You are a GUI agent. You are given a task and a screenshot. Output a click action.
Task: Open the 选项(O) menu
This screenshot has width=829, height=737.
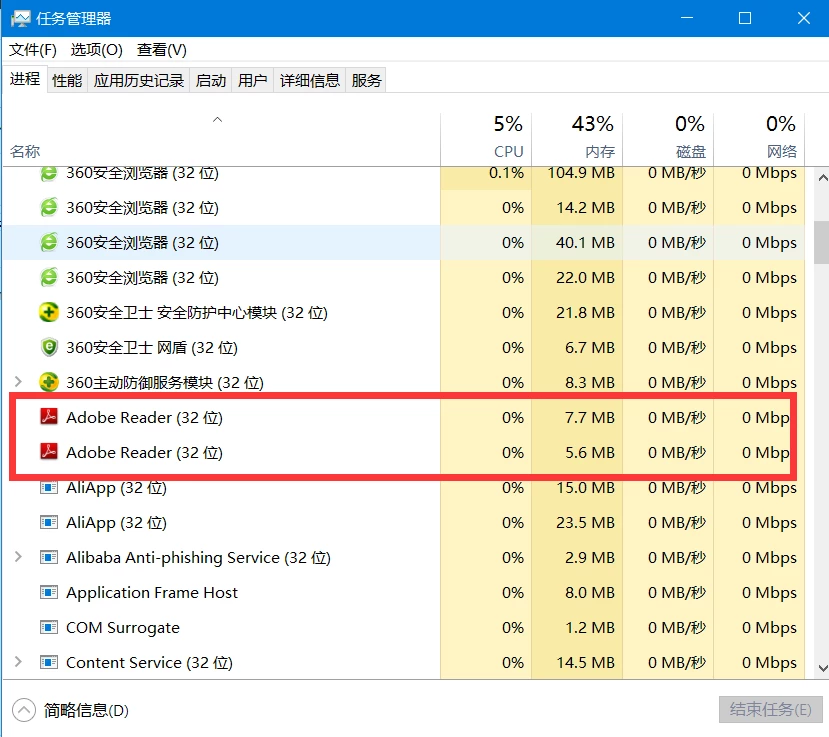click(x=97, y=50)
